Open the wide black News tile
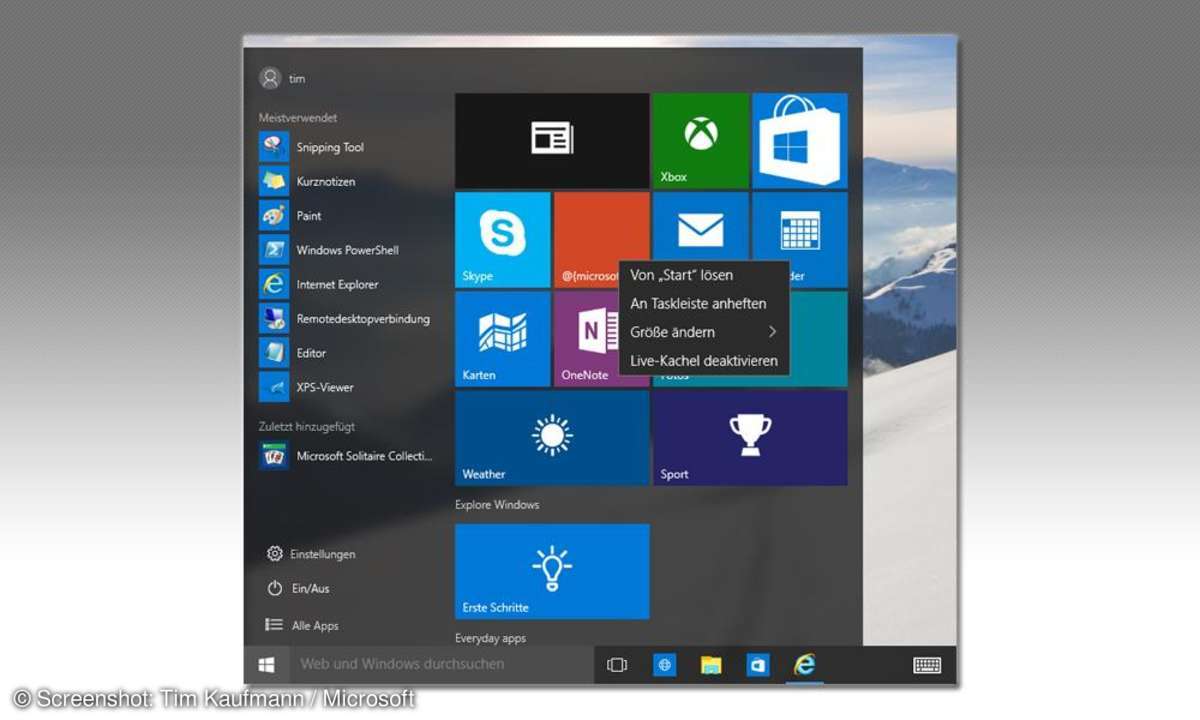 pyautogui.click(x=552, y=141)
